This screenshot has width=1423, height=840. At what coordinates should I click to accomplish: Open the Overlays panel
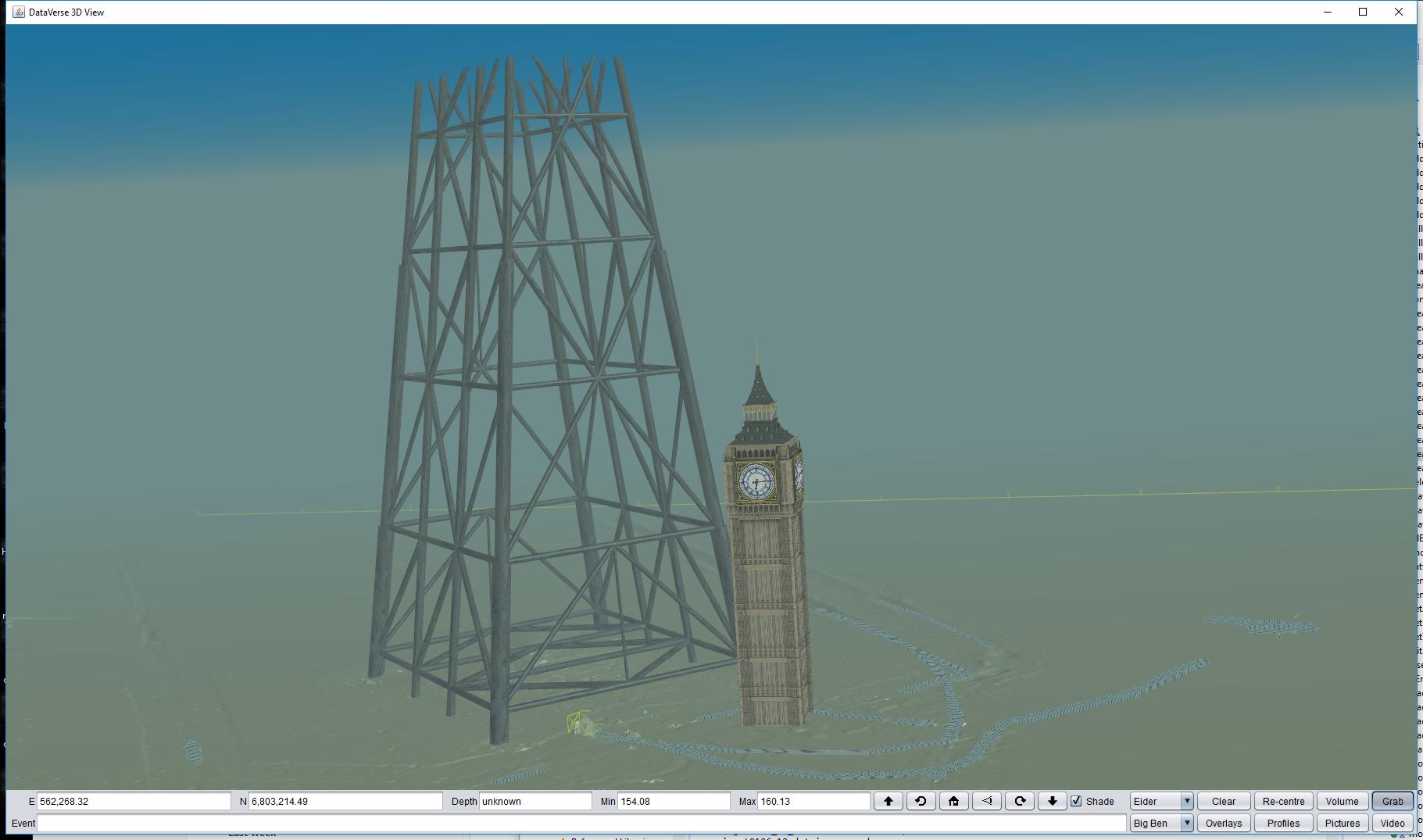pos(1224,823)
